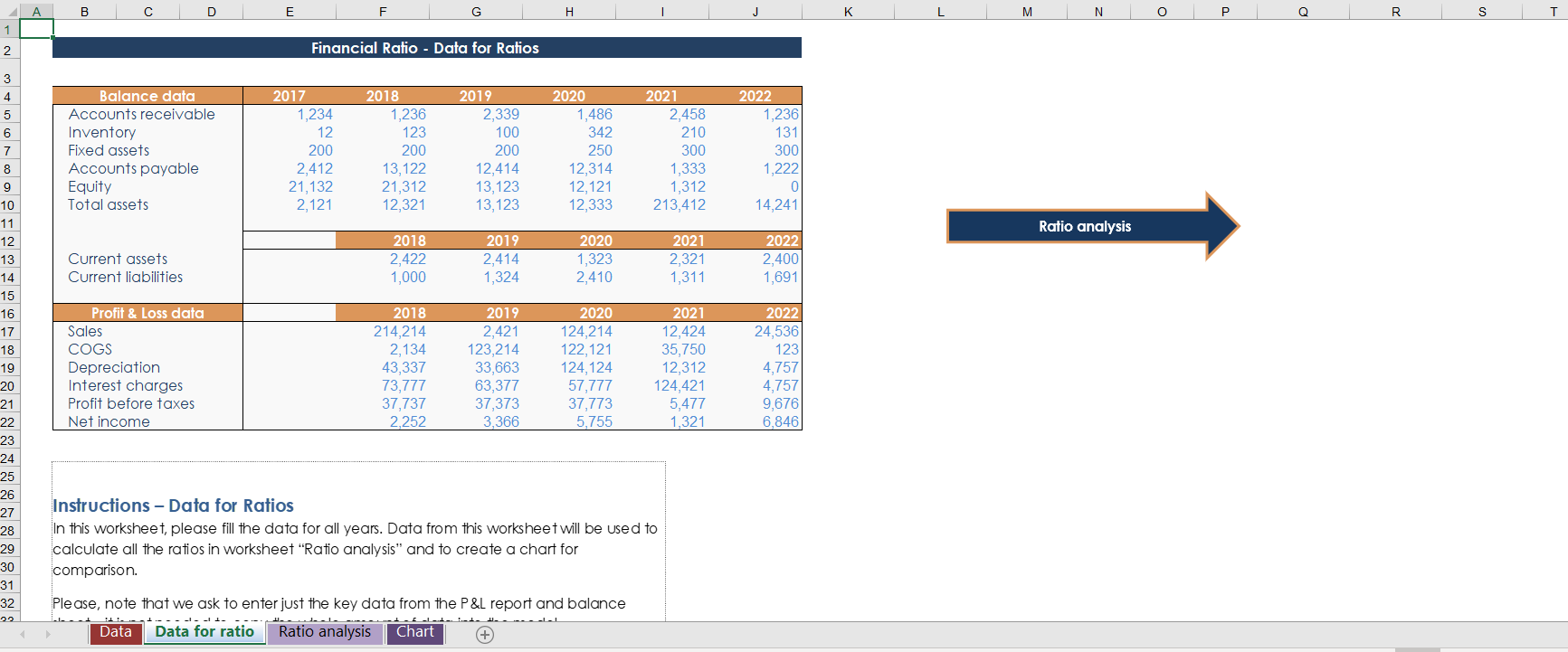Click the Total assets label
The image size is (1568, 652).
[x=108, y=204]
